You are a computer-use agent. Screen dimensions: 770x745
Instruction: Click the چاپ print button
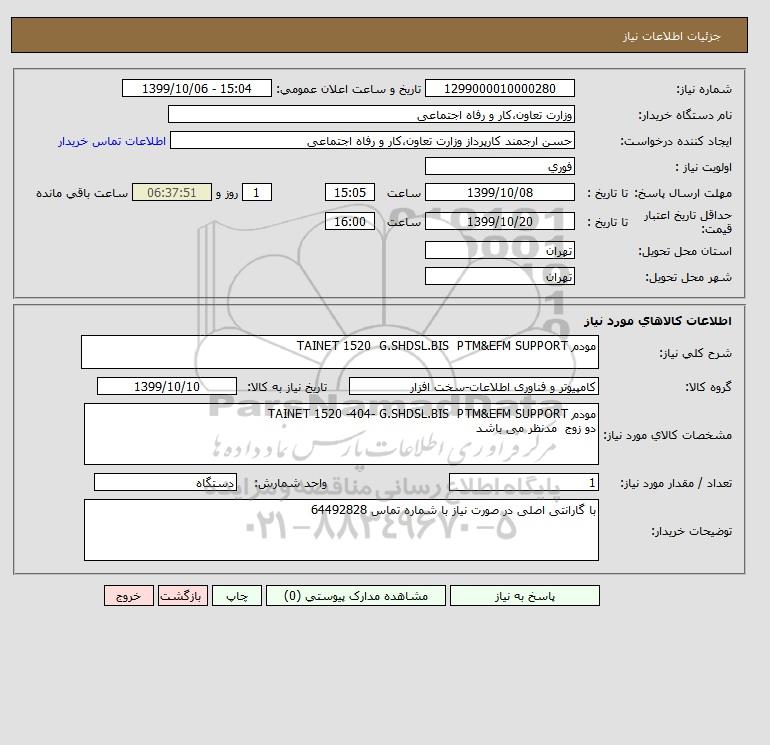[x=237, y=596]
